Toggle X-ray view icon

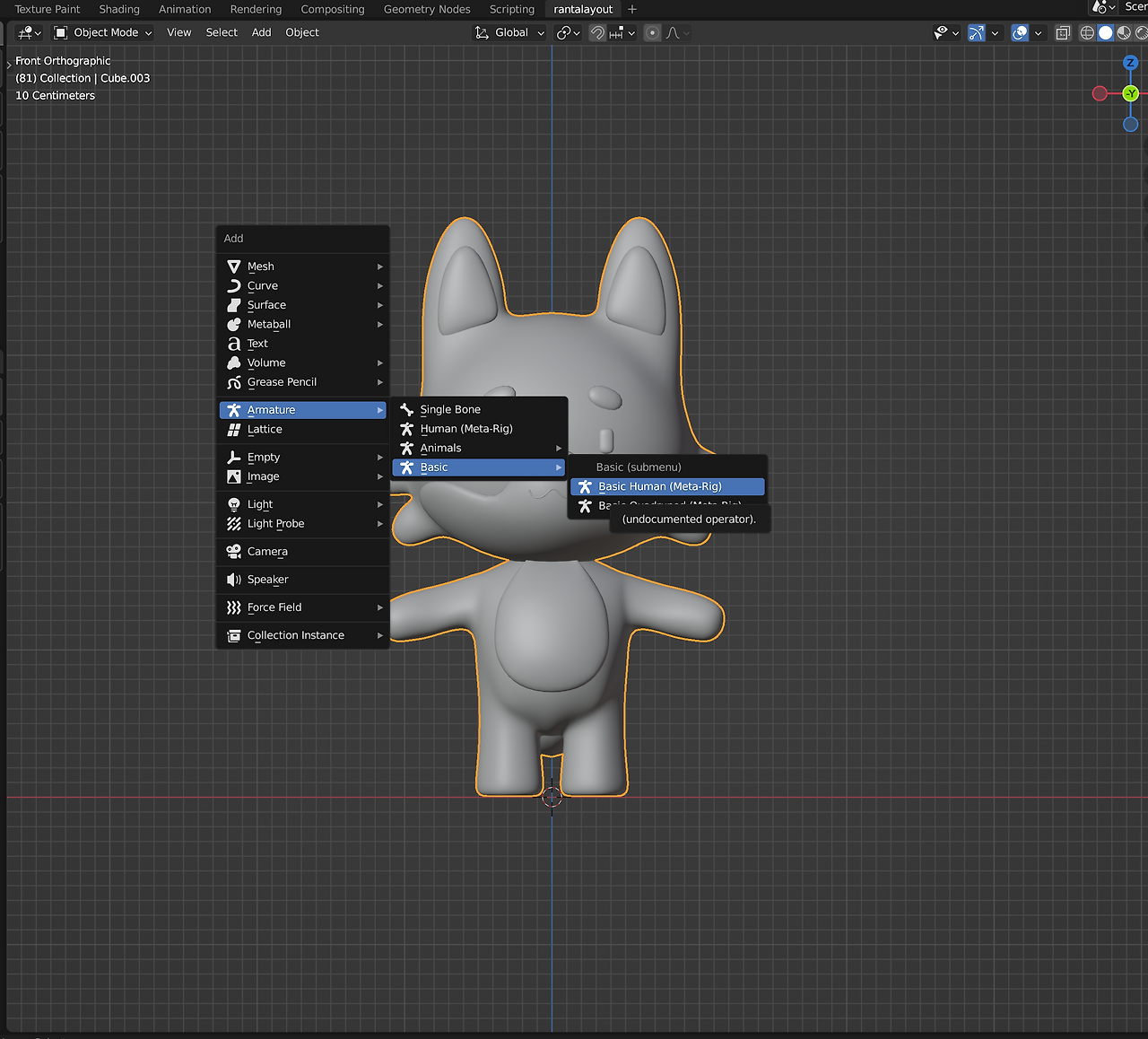(x=1063, y=32)
